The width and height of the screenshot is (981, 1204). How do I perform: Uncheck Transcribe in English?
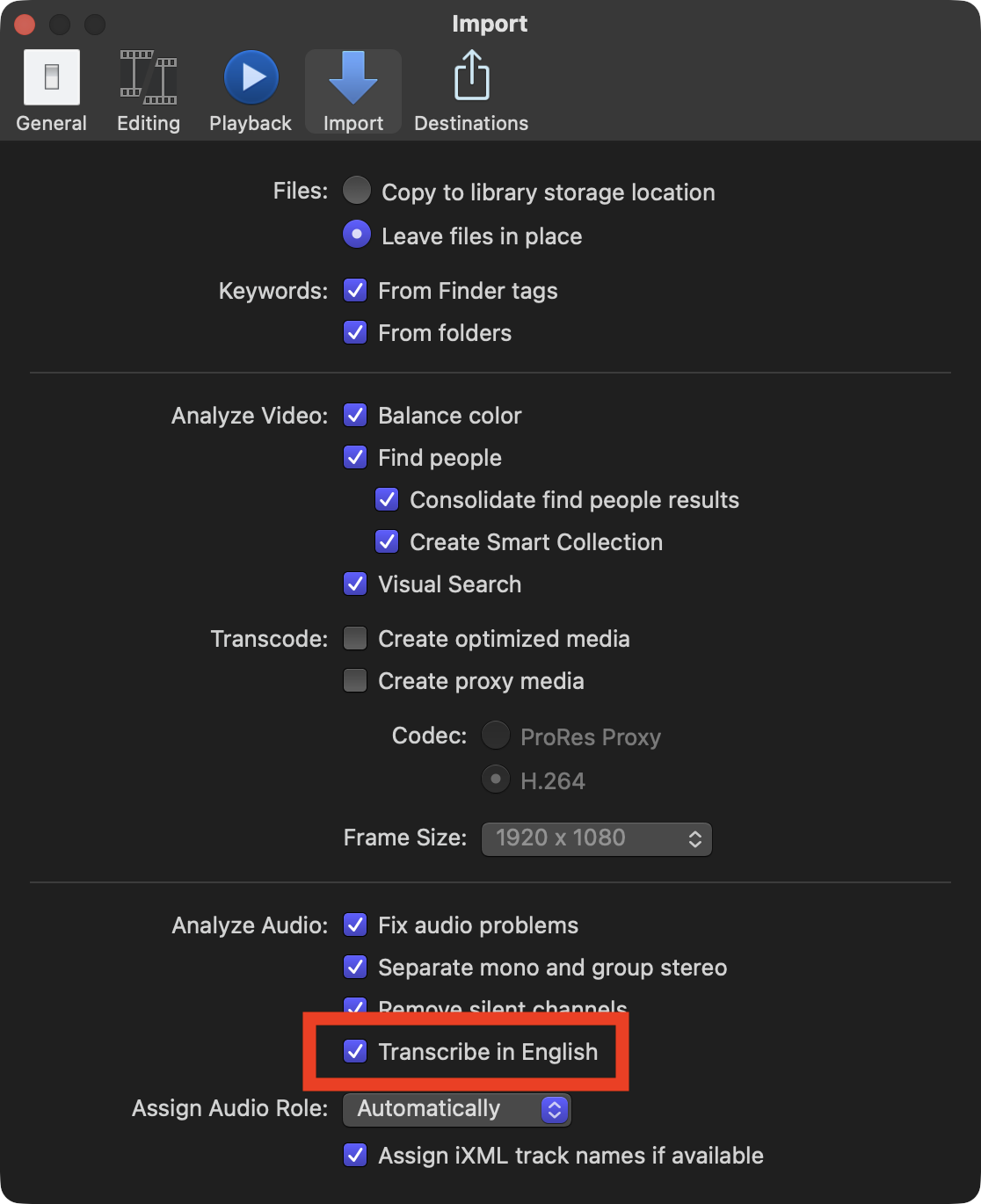pos(355,1051)
